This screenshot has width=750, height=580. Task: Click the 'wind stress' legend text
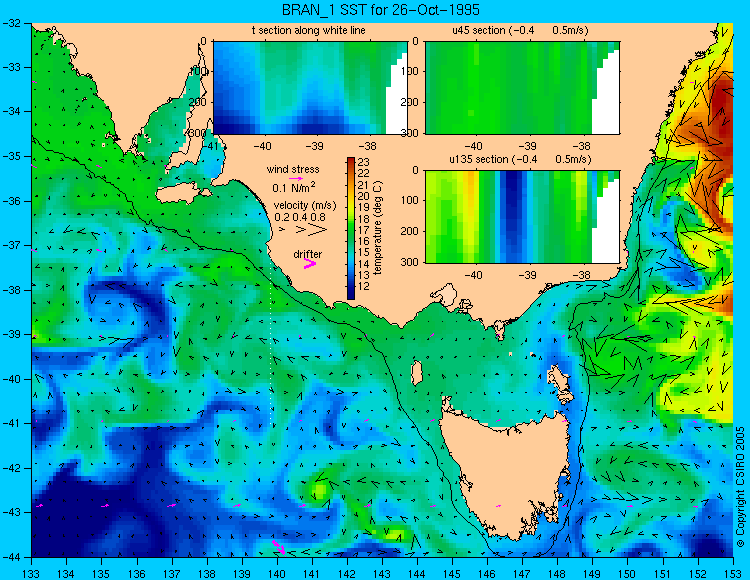click(293, 169)
